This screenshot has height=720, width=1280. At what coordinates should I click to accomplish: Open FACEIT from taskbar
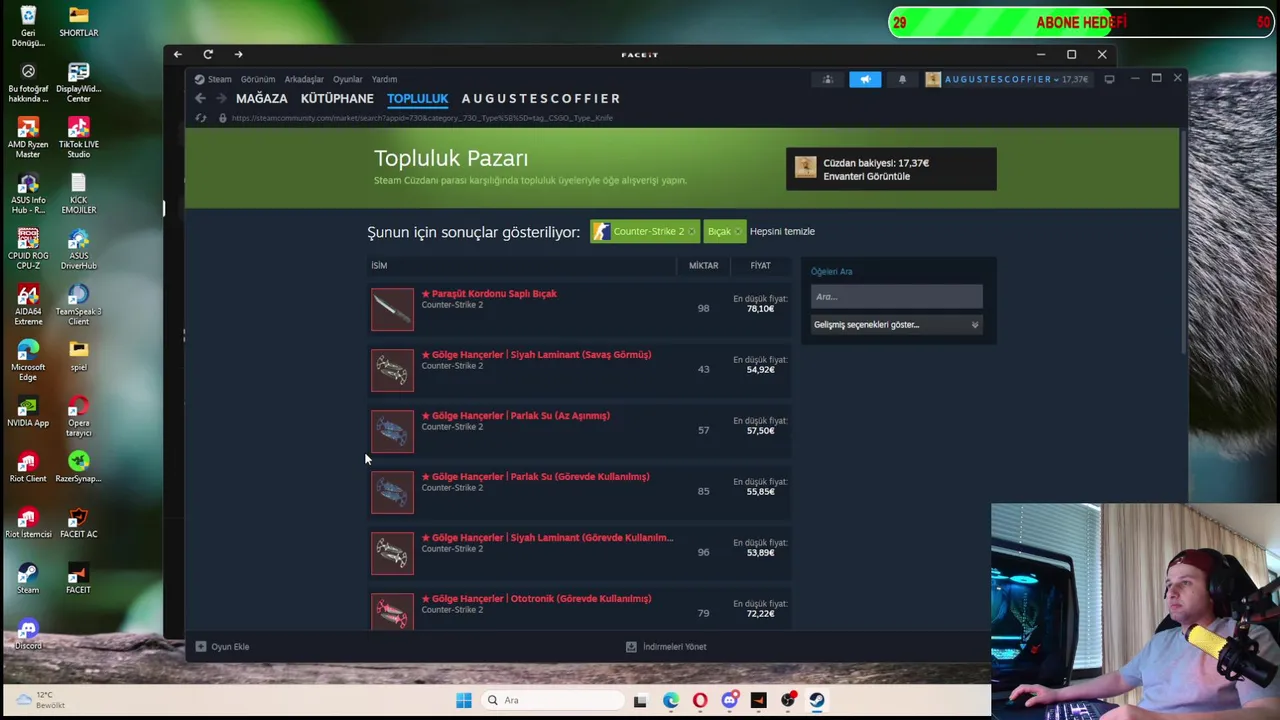pos(758,700)
